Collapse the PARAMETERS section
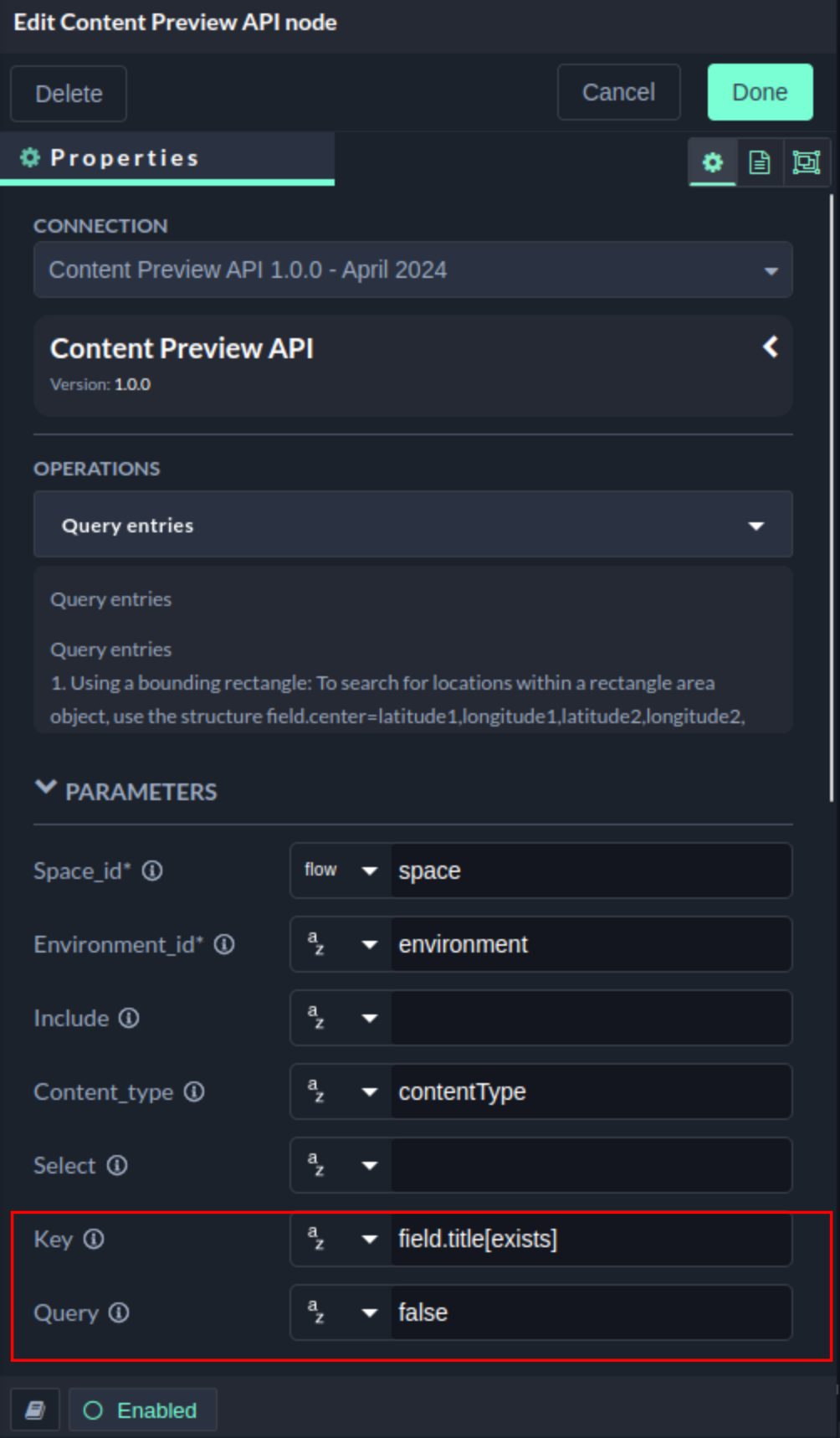 [x=46, y=789]
